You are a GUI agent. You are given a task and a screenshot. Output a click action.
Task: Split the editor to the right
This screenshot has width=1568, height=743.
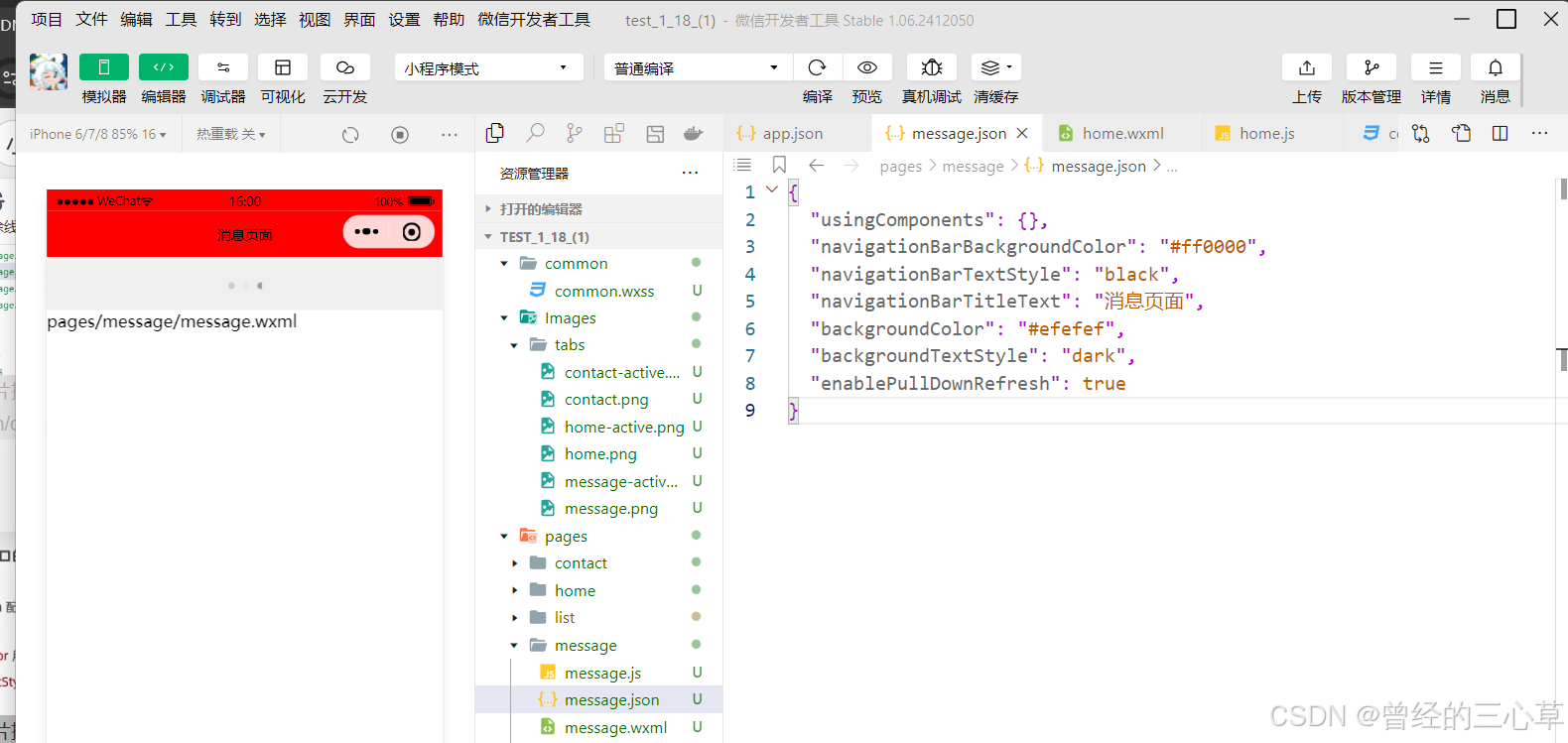point(1501,133)
